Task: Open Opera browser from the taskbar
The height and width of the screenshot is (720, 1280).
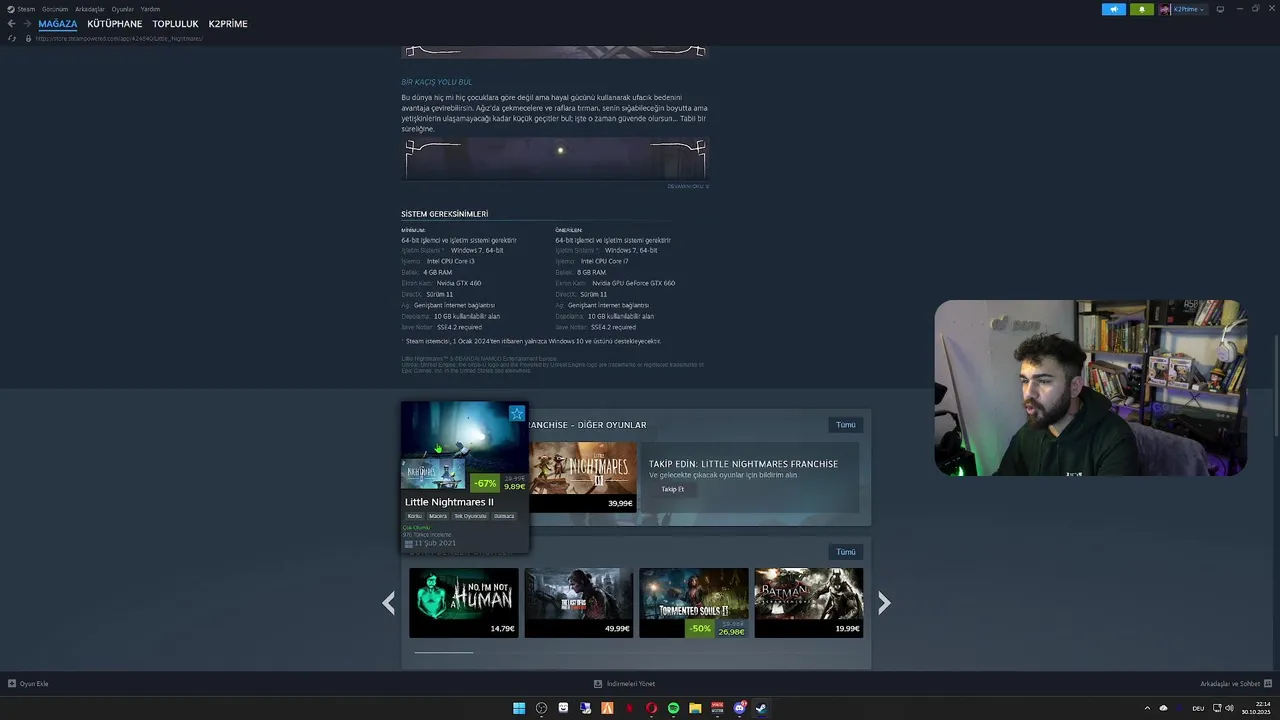Action: (x=651, y=708)
